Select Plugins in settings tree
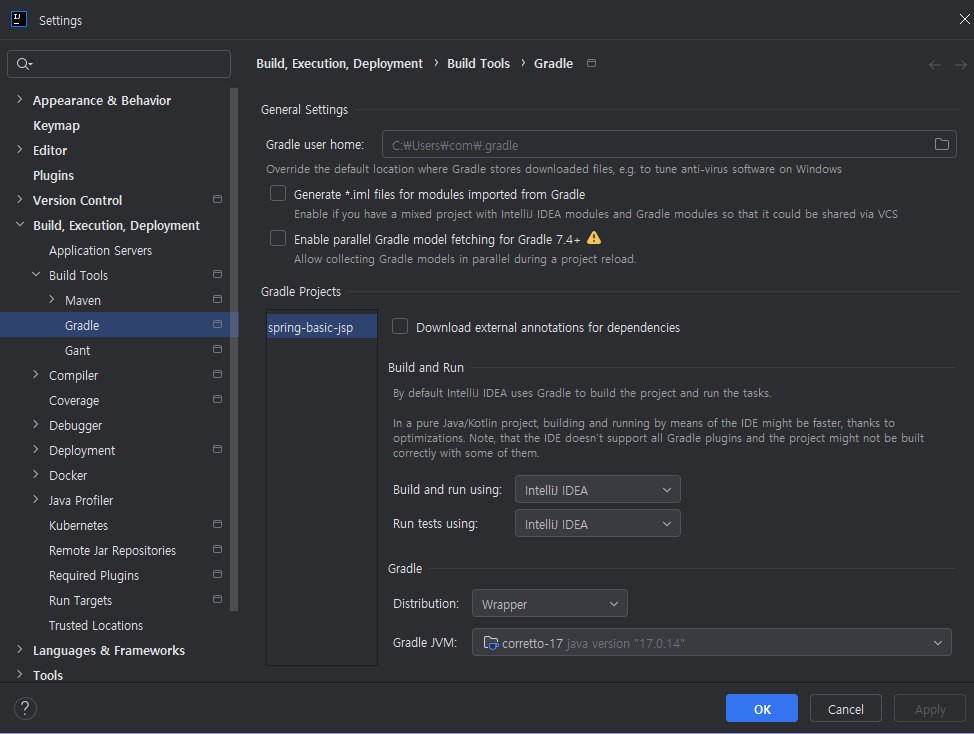 [53, 176]
